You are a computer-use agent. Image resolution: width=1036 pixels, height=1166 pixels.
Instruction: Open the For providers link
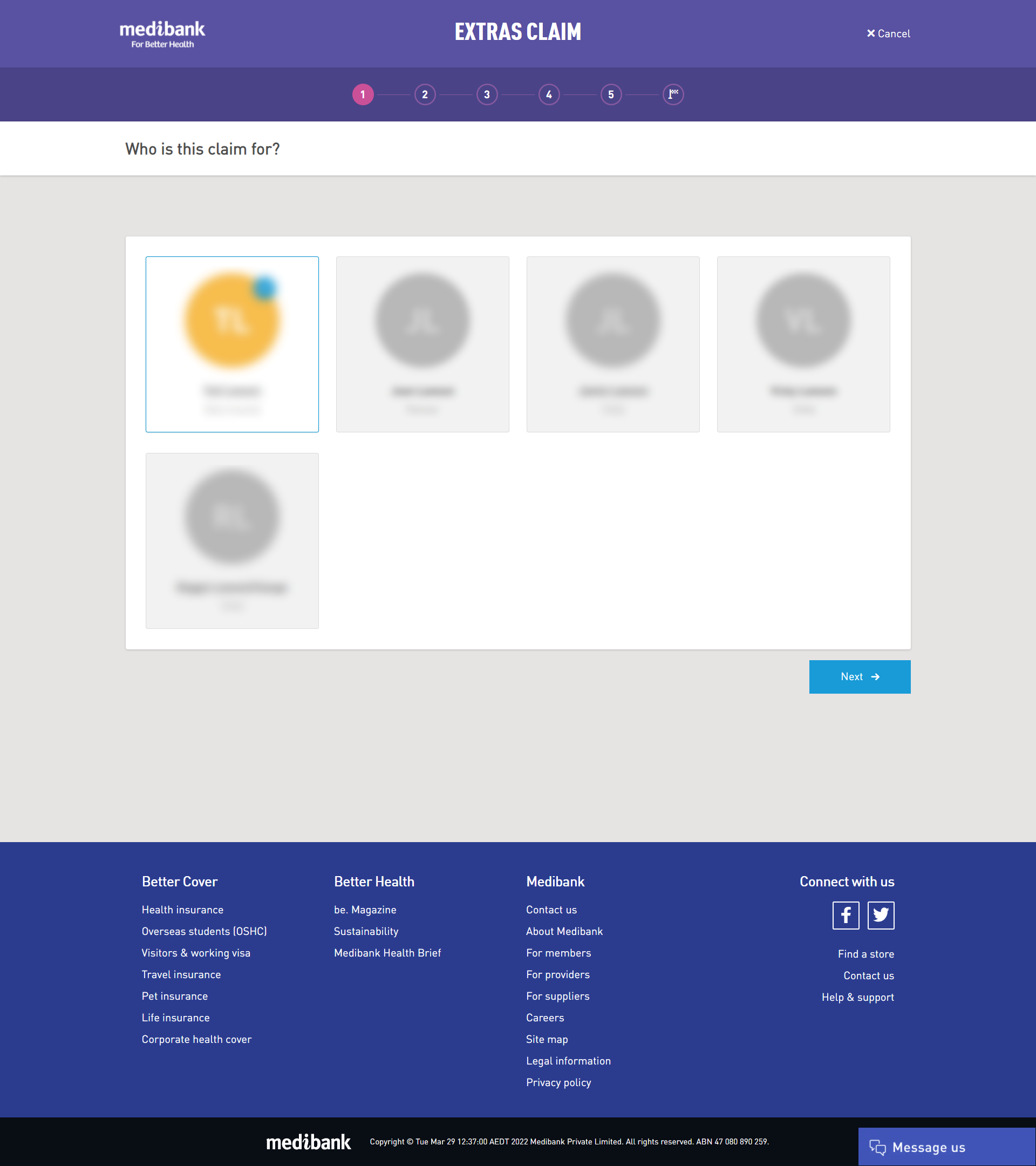[558, 975]
